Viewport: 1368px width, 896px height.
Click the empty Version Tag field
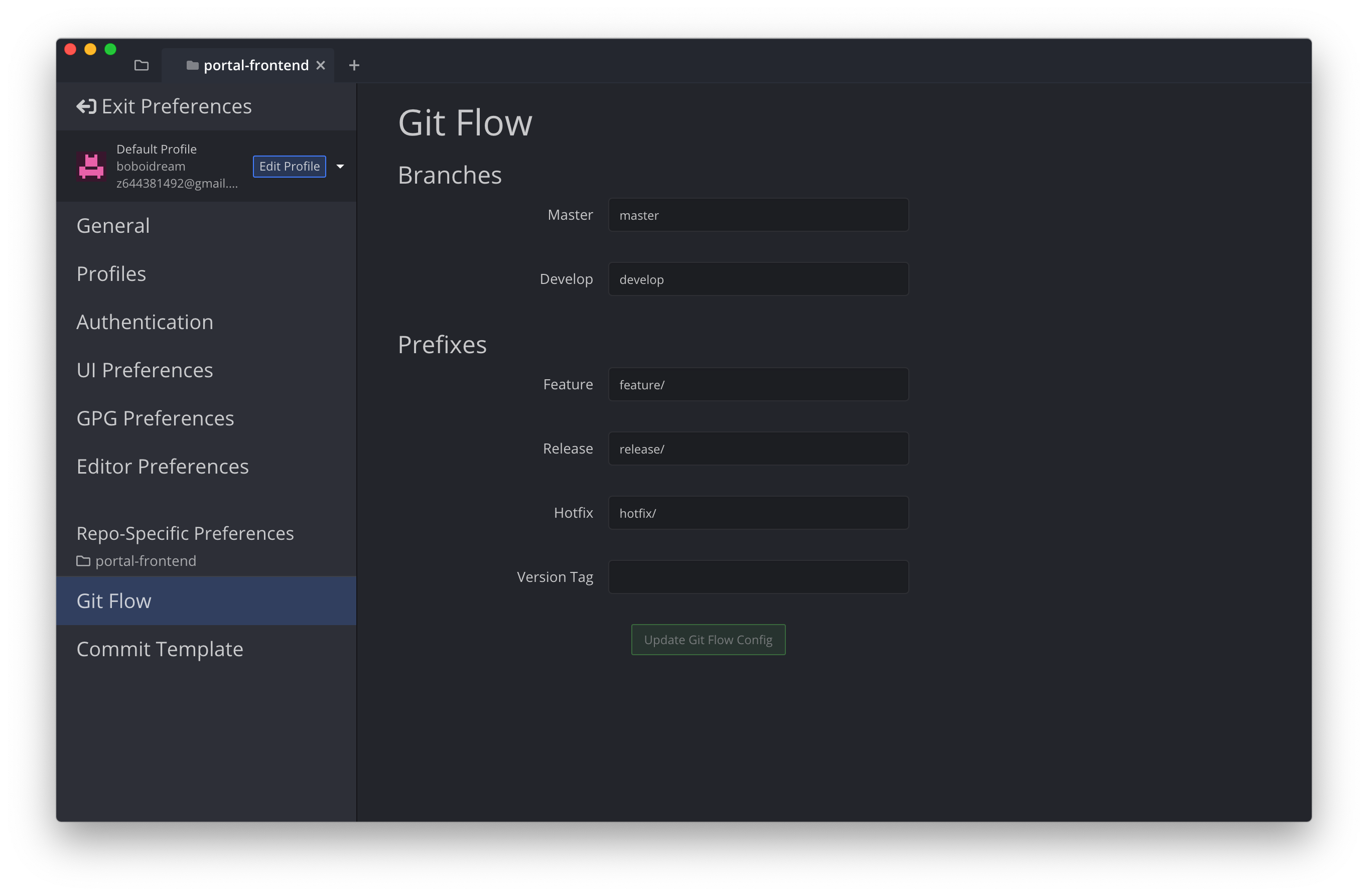(758, 576)
